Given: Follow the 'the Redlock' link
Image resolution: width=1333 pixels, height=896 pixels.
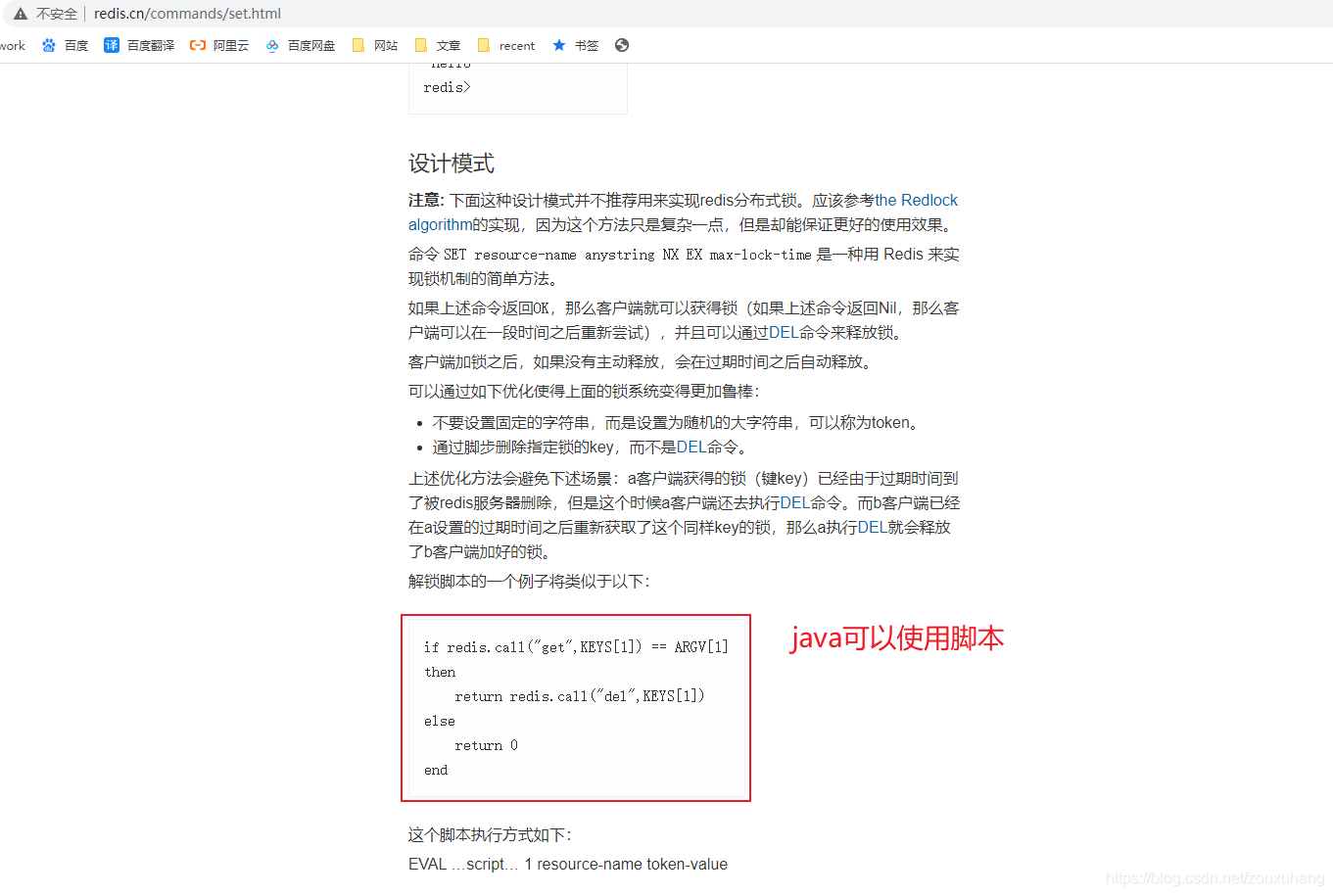Looking at the screenshot, I should [916, 200].
